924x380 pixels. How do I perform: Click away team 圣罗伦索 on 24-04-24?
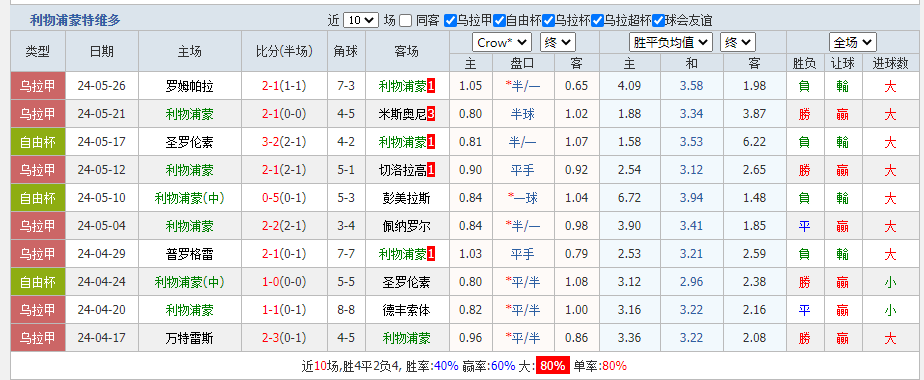point(407,282)
